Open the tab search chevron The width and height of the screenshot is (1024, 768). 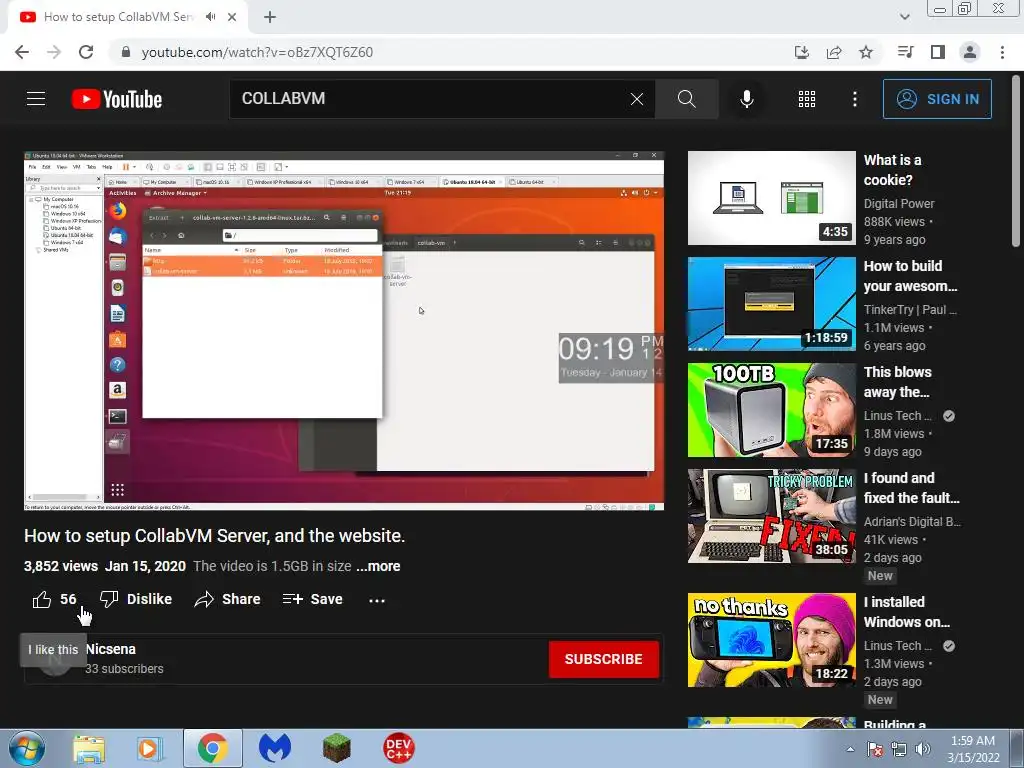[x=904, y=17]
